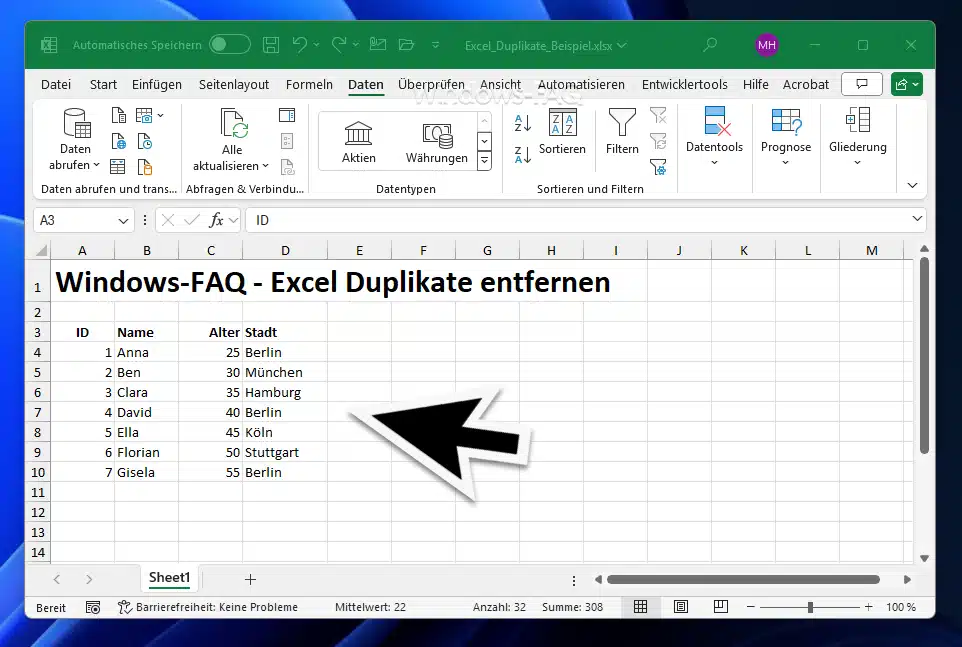This screenshot has width=962, height=647.
Task: Add a new sheet with plus button
Action: [250, 579]
